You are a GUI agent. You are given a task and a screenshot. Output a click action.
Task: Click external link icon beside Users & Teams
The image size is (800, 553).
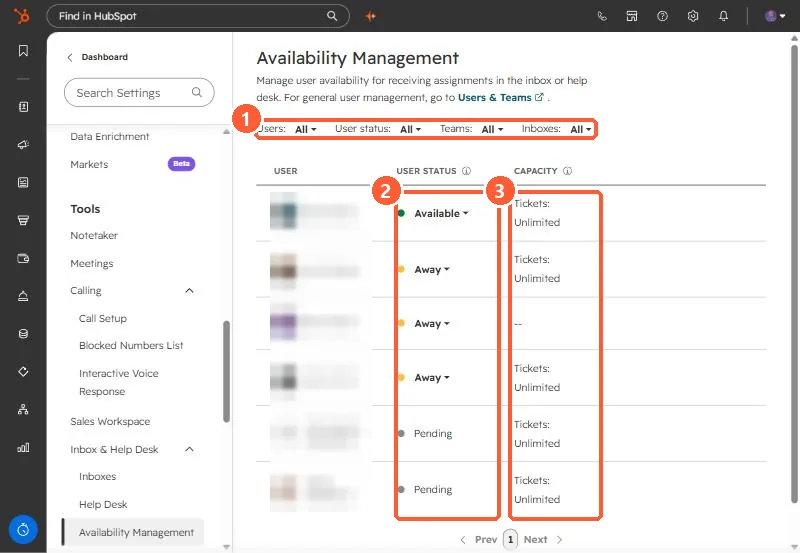pos(539,97)
